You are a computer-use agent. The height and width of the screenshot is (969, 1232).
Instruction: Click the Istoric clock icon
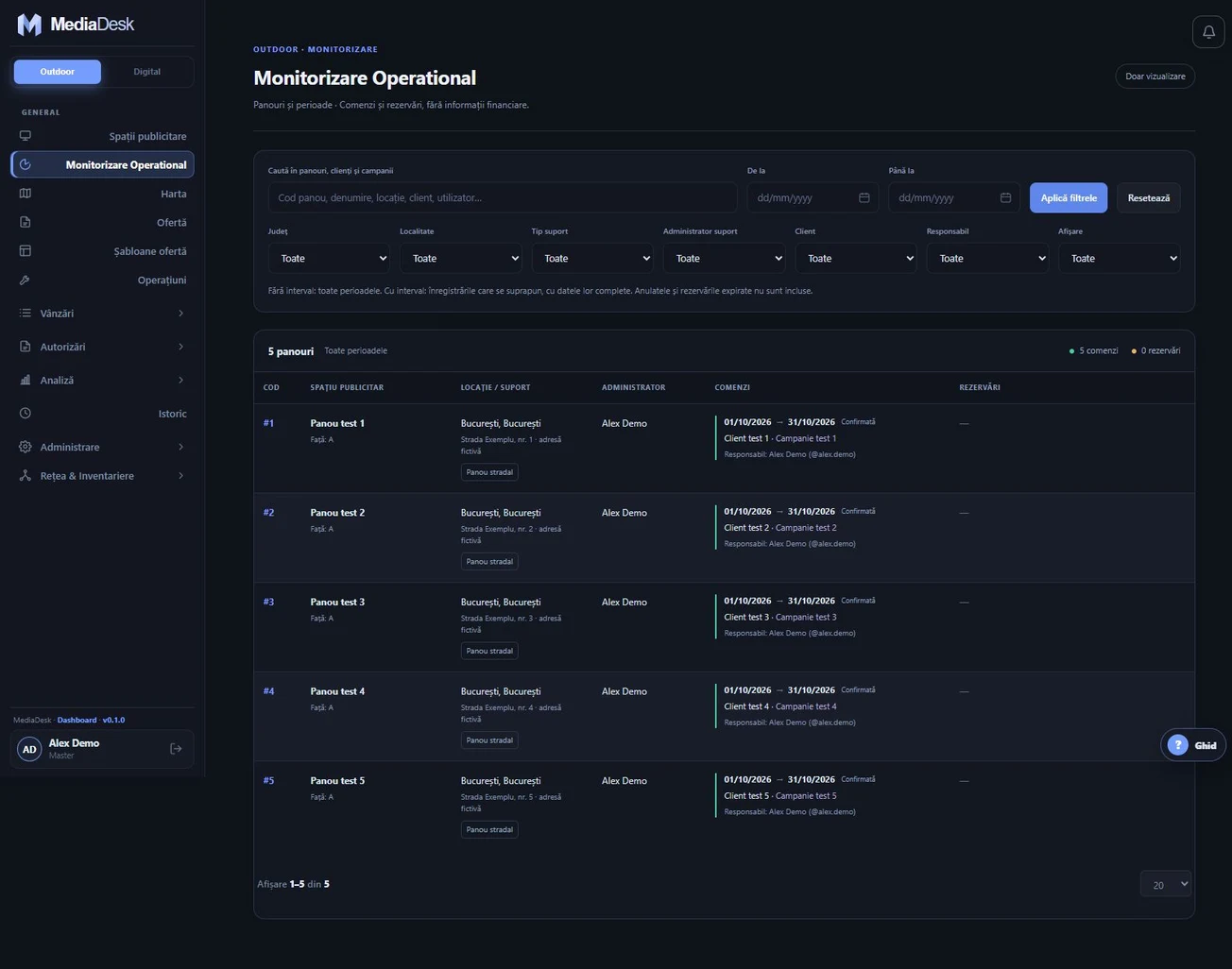pos(26,414)
